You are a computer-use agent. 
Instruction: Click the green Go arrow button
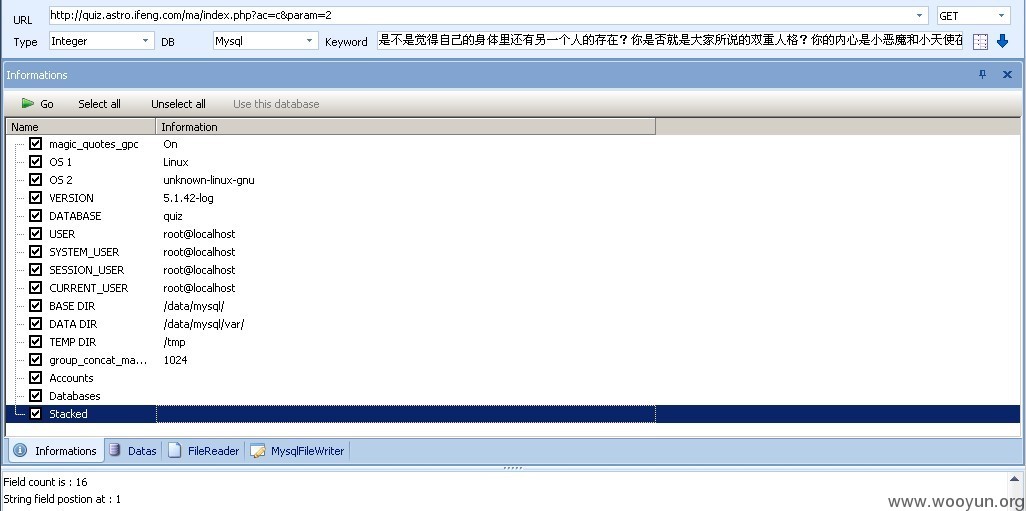point(27,103)
